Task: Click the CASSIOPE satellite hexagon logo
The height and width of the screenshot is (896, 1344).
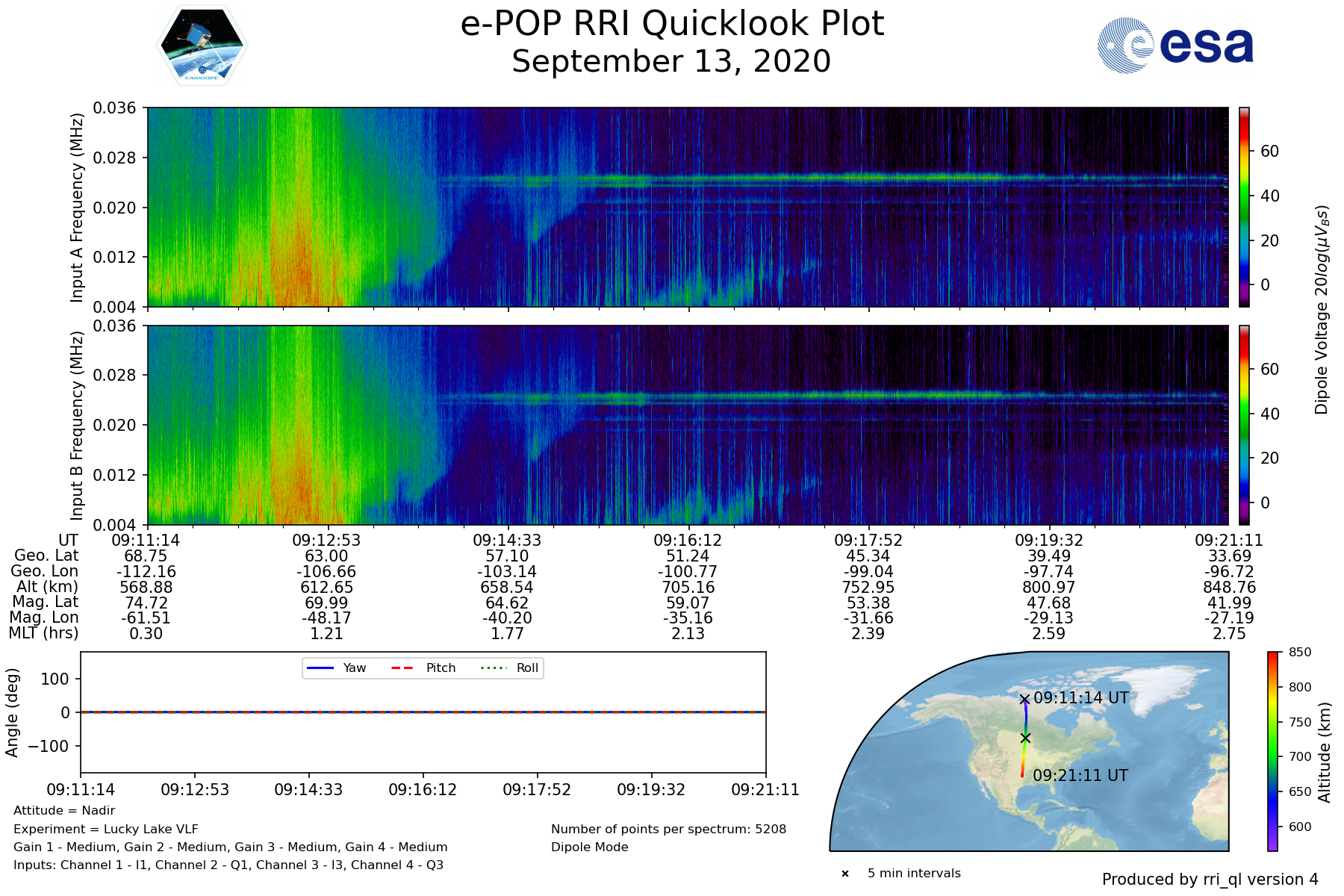Action: [x=202, y=46]
